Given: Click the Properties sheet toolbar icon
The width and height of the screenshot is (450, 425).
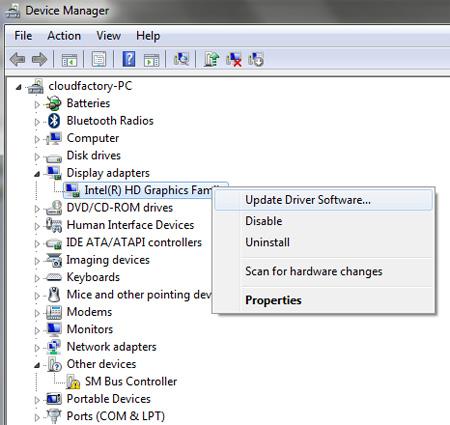Looking at the screenshot, I should (99, 59).
